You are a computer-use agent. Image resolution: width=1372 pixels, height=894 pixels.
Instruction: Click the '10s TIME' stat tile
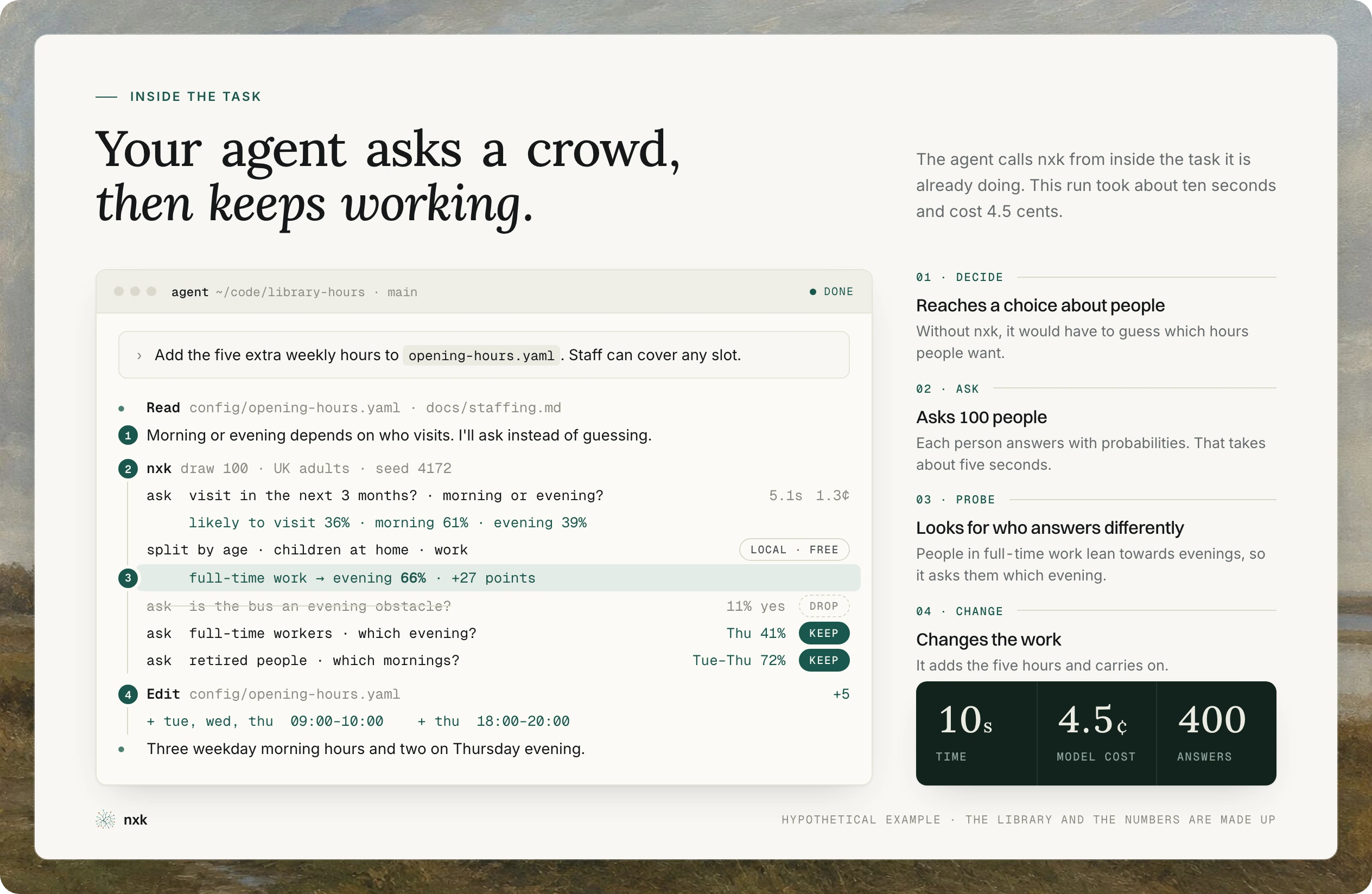pyautogui.click(x=976, y=733)
